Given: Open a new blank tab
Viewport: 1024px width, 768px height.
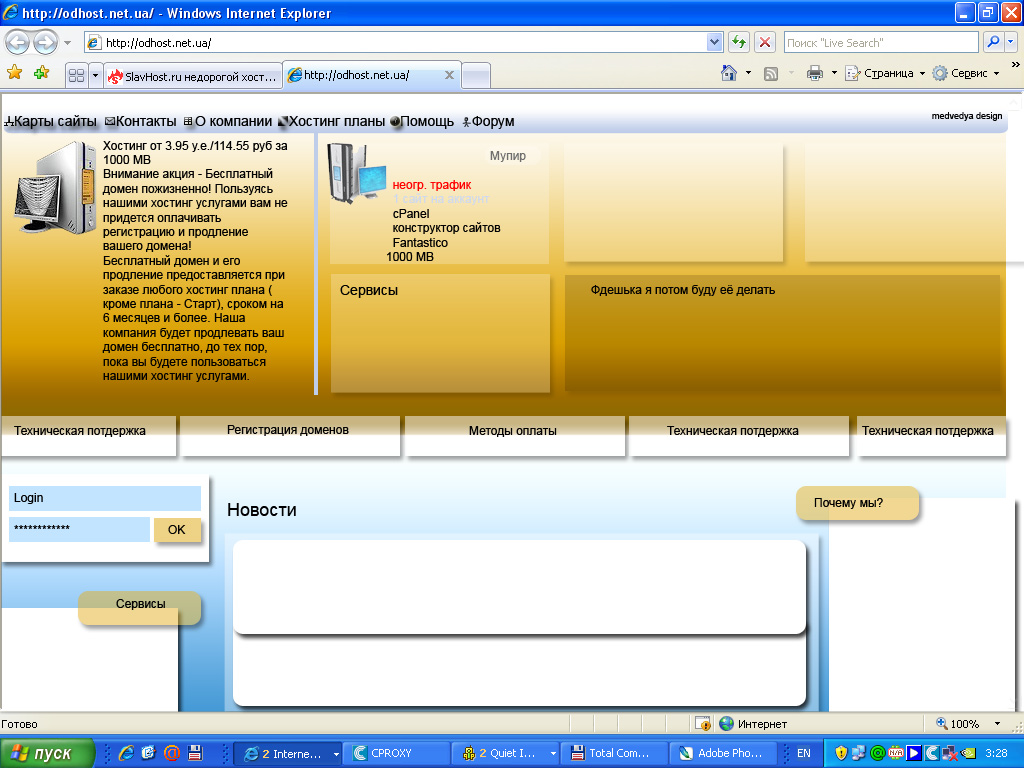Looking at the screenshot, I should (x=476, y=76).
